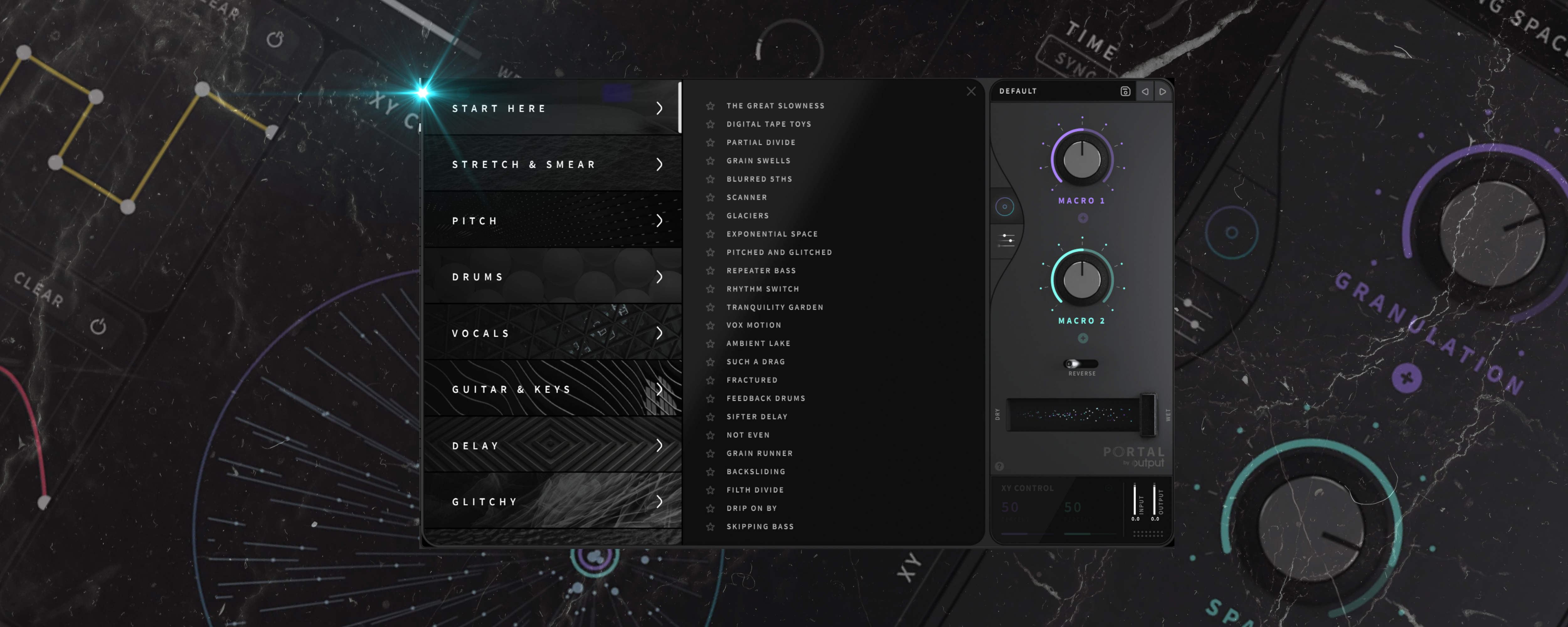
Task: Favorite the Glaciers preset star
Action: coord(710,215)
